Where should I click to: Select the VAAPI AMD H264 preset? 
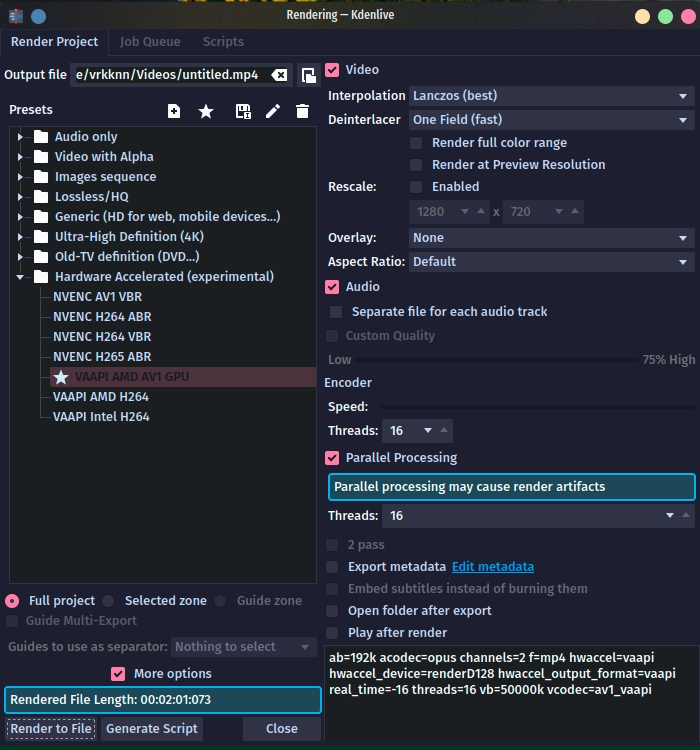(x=101, y=397)
